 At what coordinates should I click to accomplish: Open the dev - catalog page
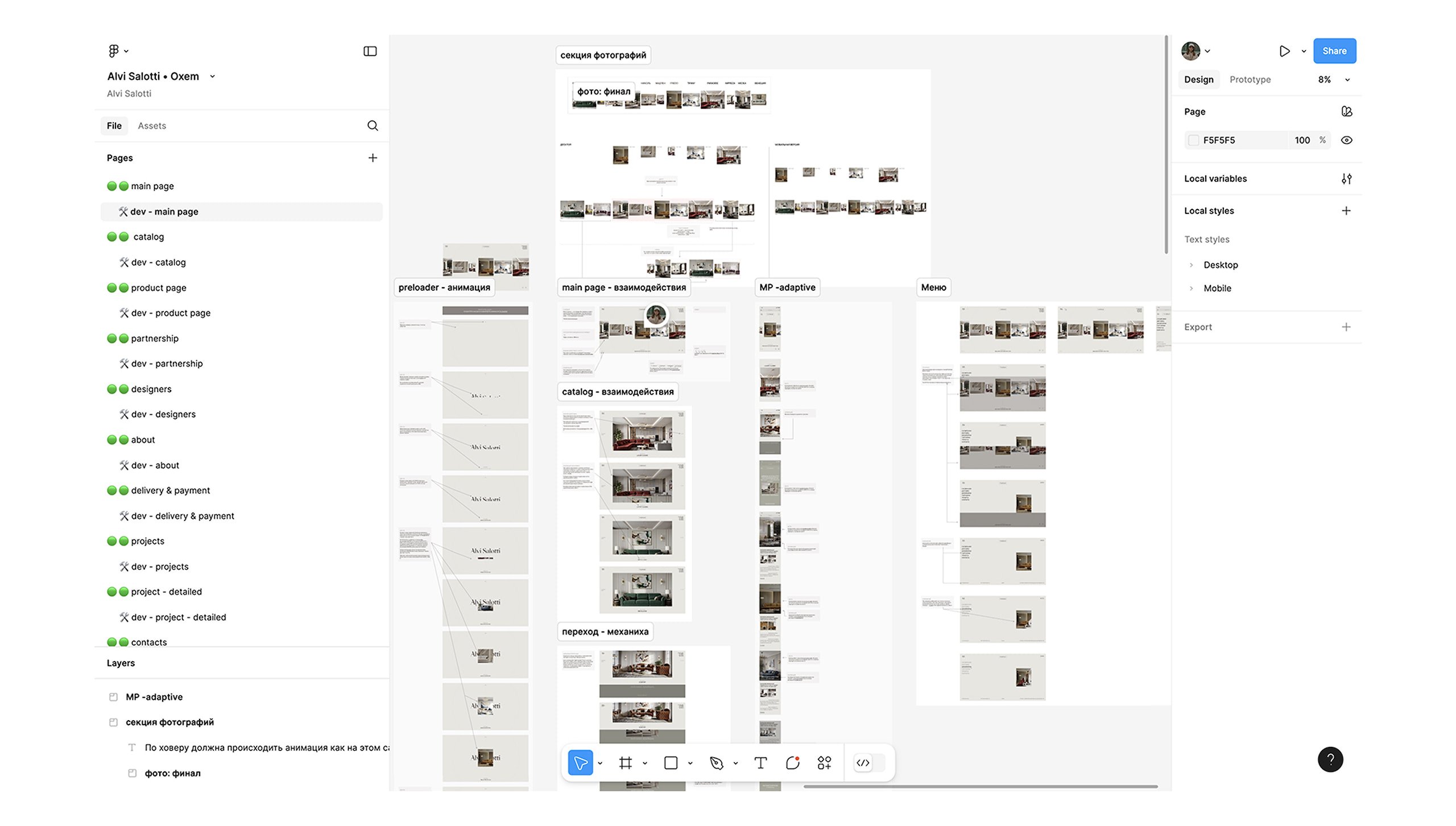coord(158,262)
